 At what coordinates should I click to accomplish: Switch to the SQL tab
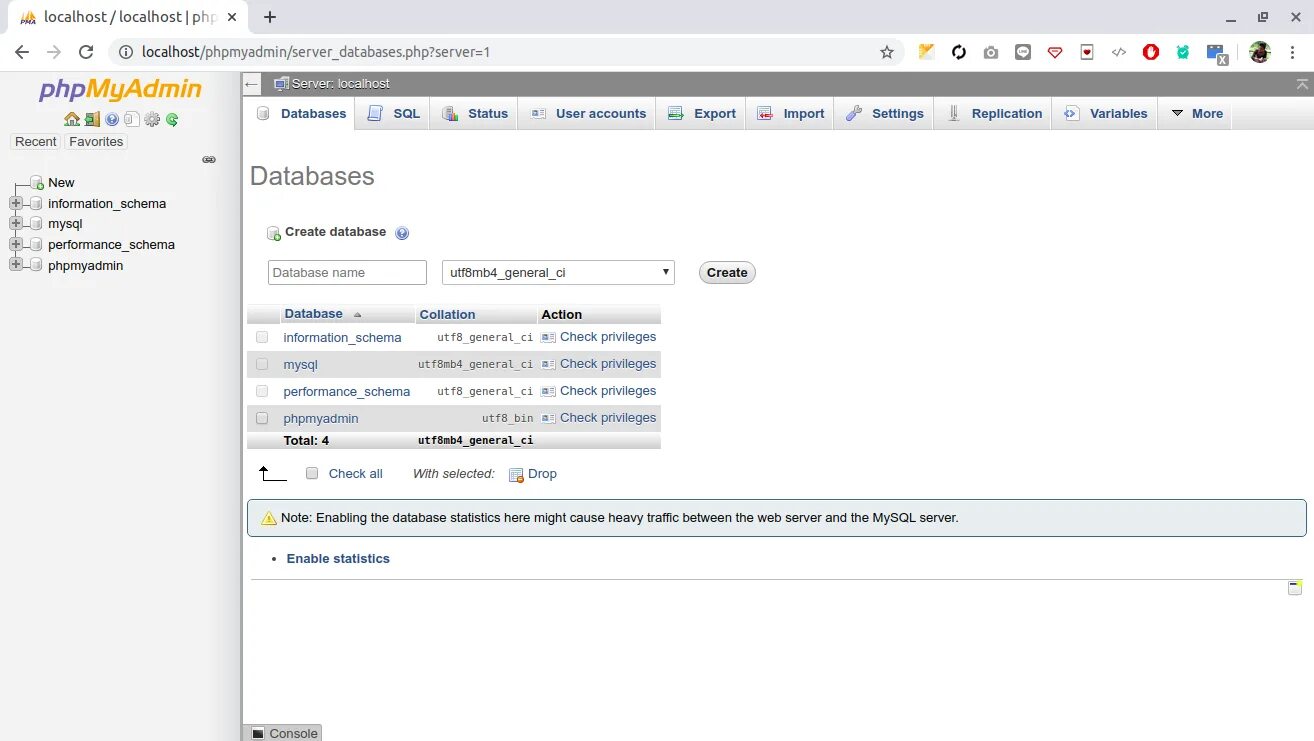click(394, 114)
